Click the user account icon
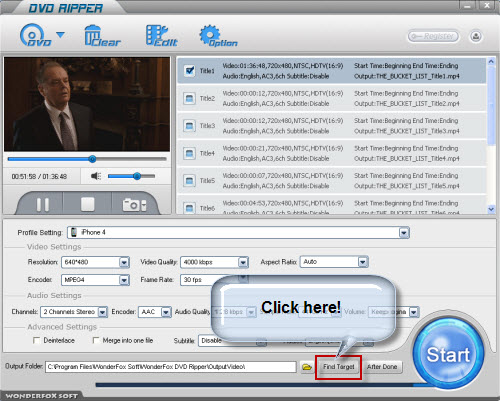 (x=476, y=36)
